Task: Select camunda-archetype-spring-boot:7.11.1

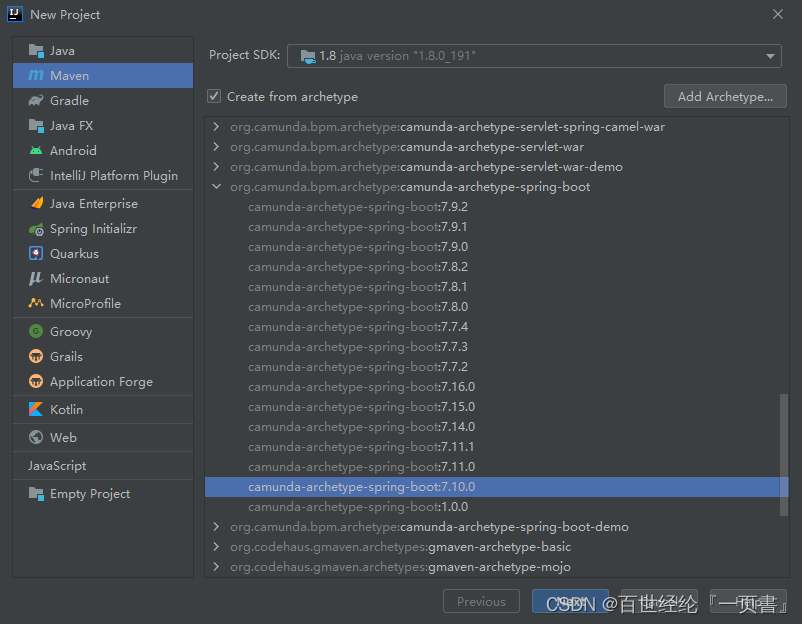Action: [x=361, y=446]
